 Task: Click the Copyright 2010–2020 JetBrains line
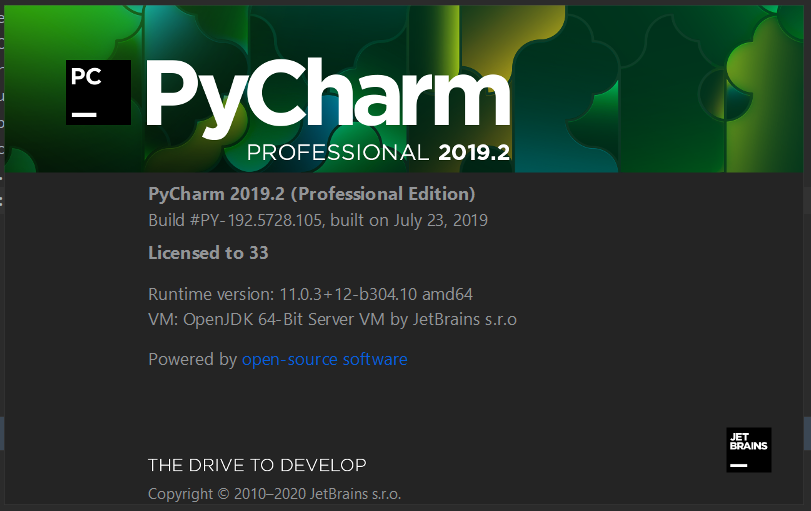(x=274, y=494)
